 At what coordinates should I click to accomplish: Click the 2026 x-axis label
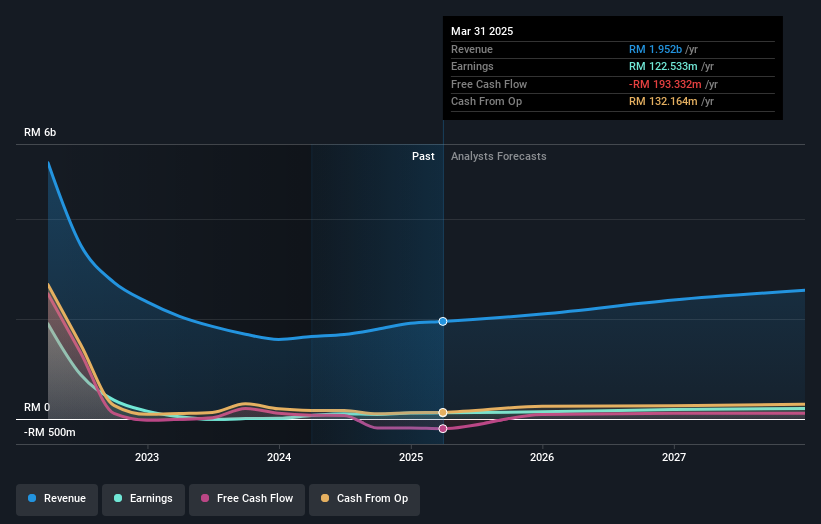542,458
